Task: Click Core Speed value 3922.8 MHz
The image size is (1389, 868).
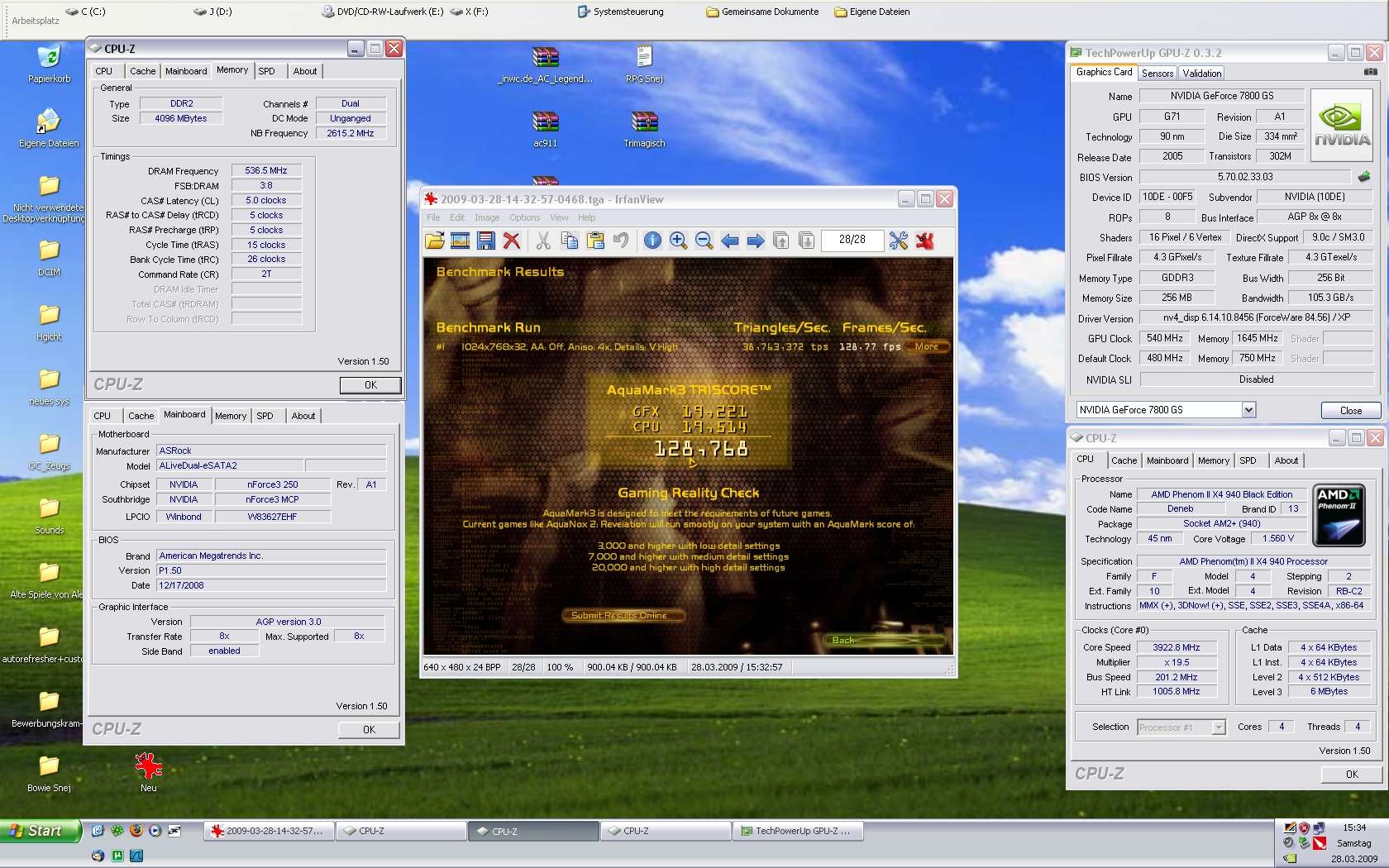Action: (x=1177, y=647)
